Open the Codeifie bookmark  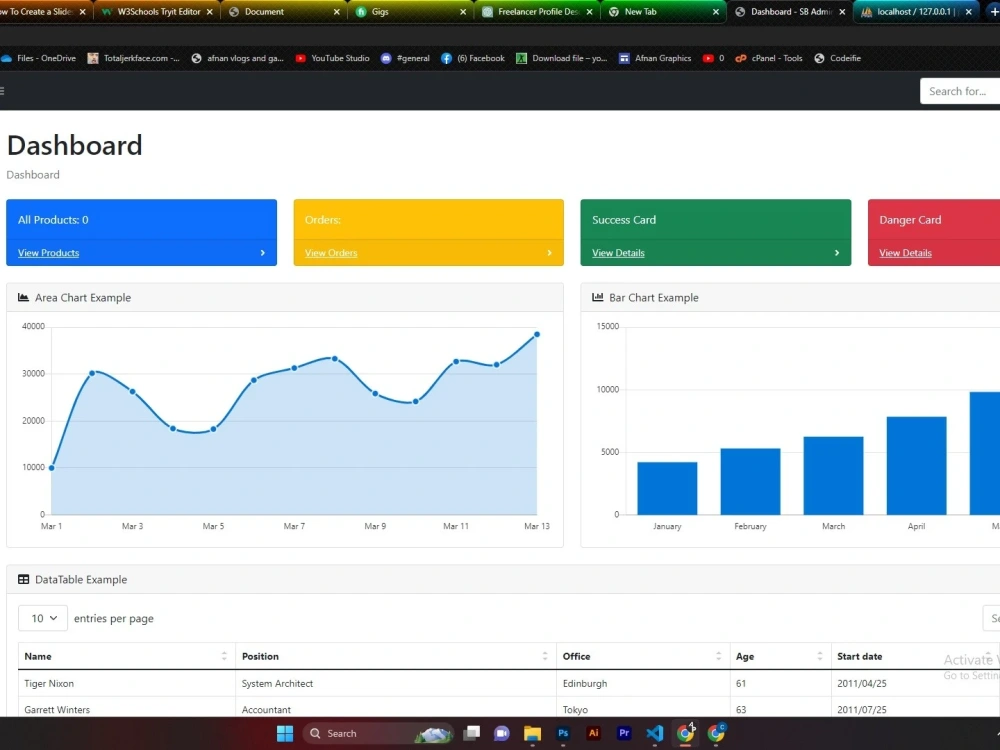click(x=837, y=58)
